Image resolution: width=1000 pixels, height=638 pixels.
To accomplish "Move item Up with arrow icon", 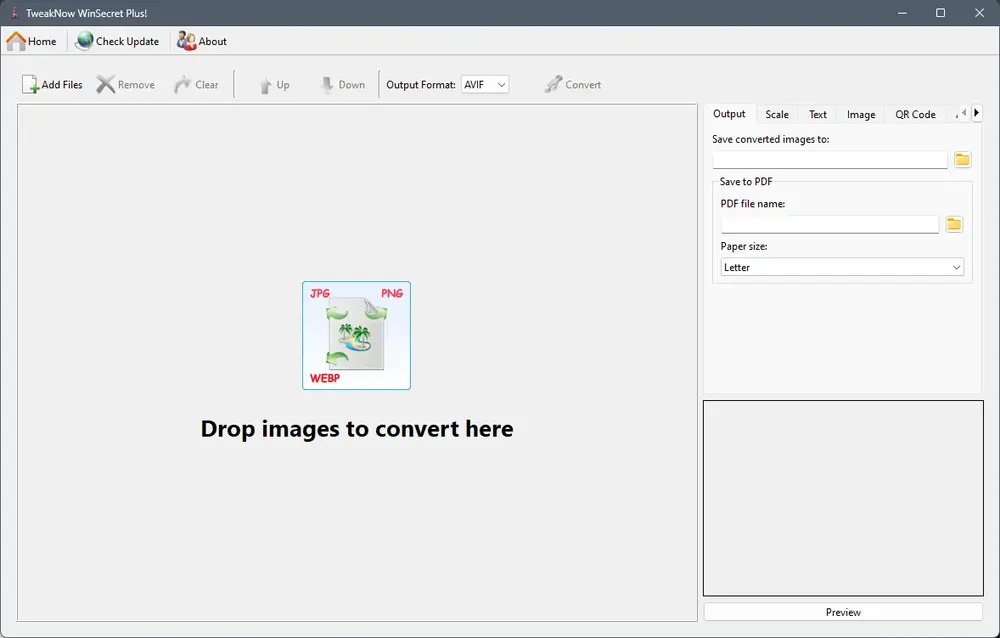I will coord(265,85).
